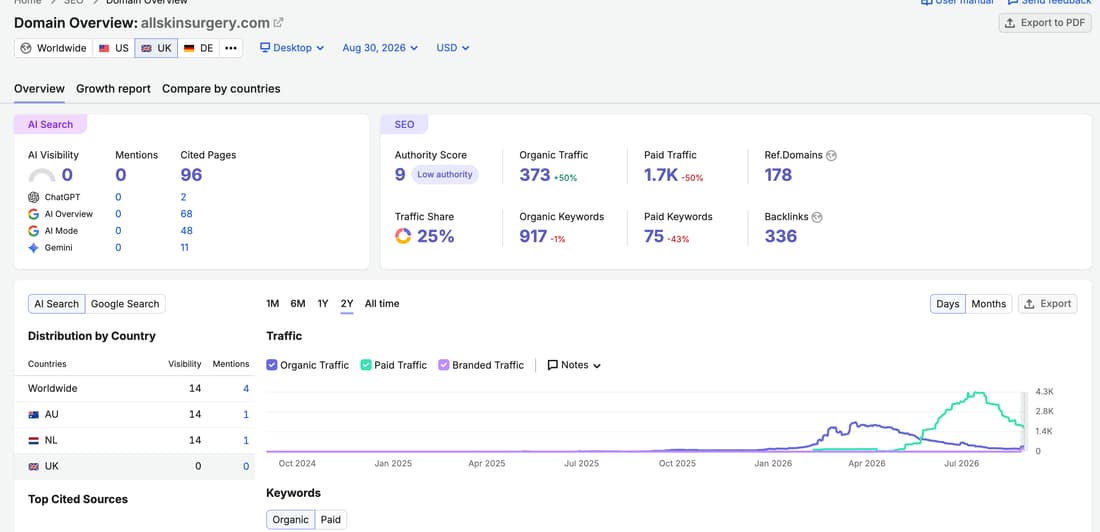Open the USD currency dropdown

pyautogui.click(x=452, y=48)
